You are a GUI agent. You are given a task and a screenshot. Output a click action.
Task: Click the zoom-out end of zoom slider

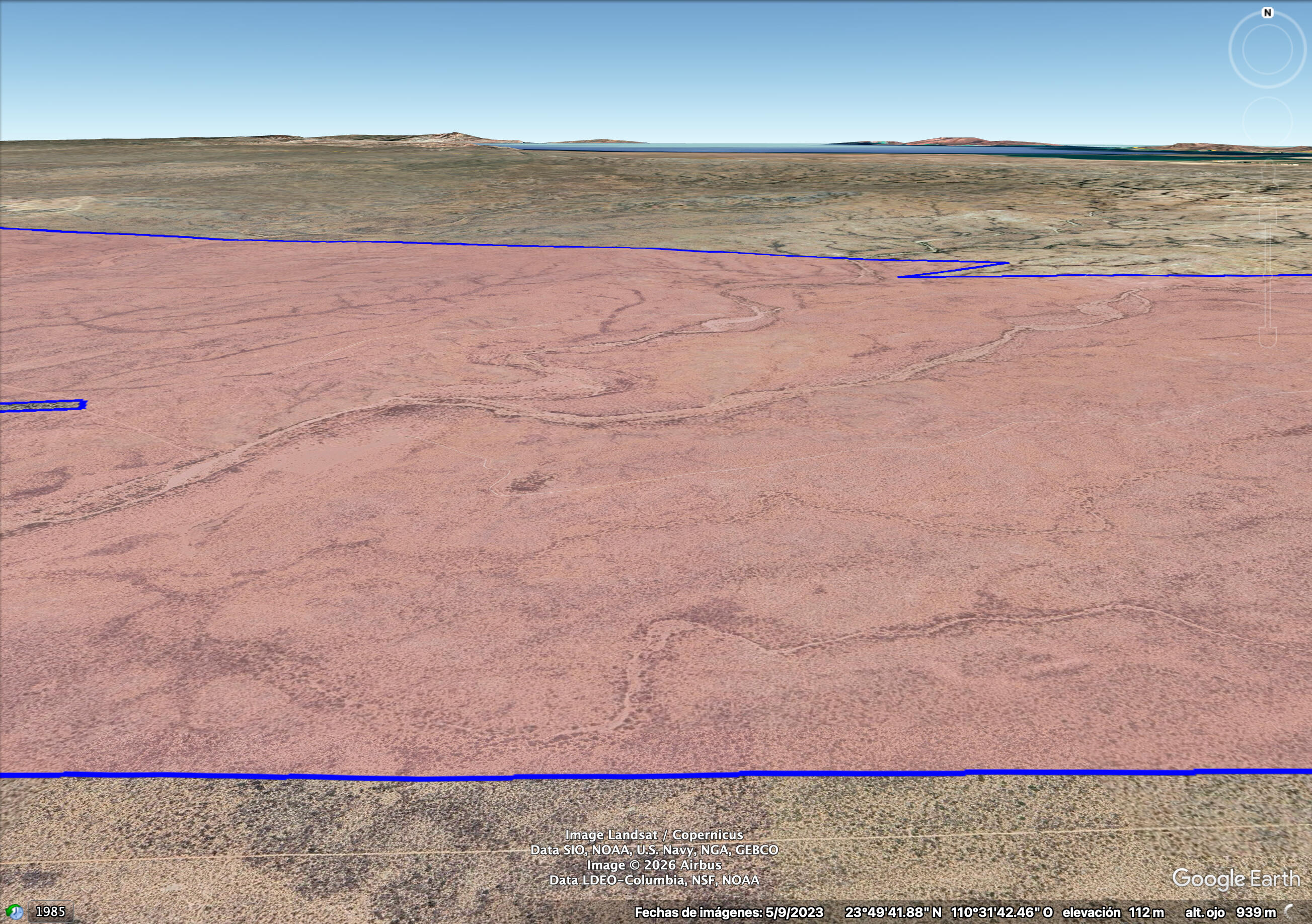click(1267, 338)
